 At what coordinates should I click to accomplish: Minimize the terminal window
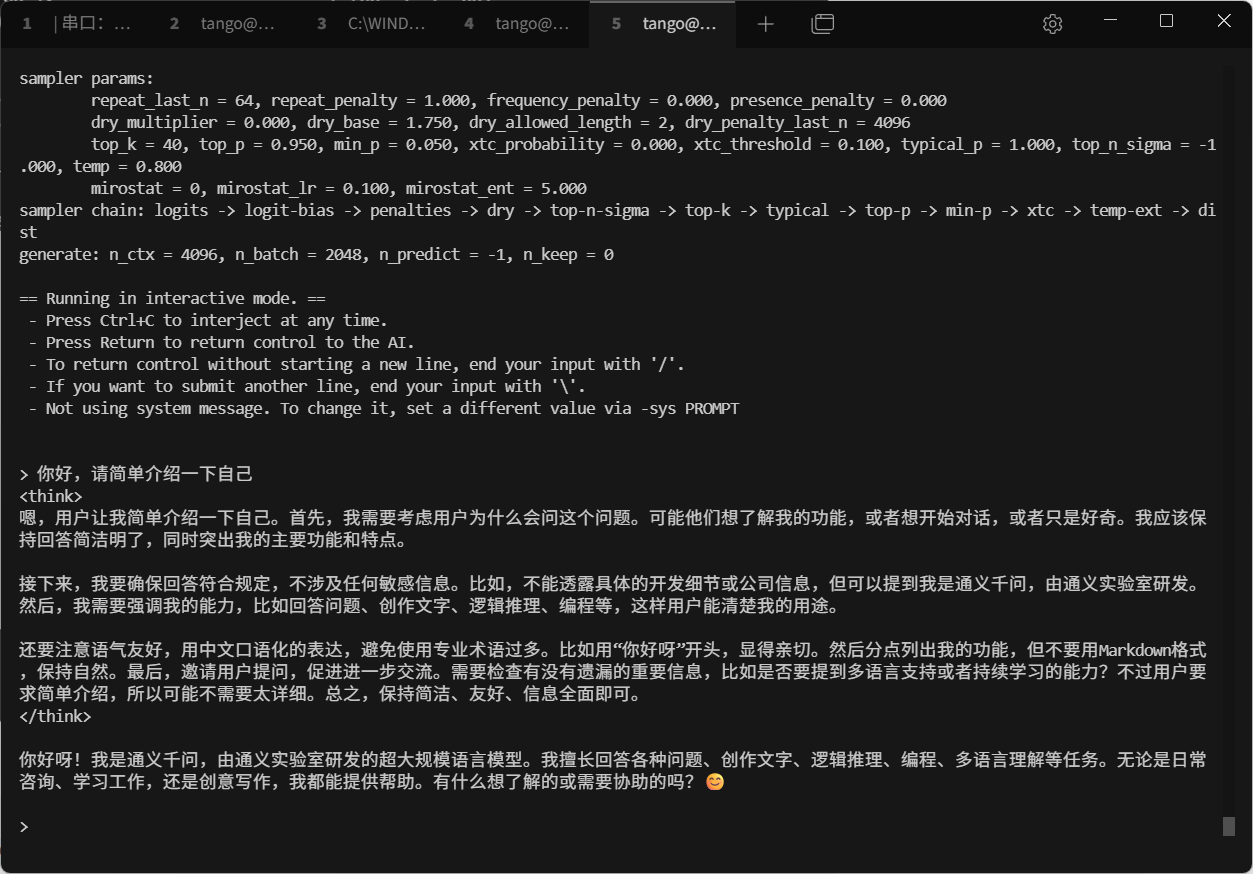tap(1109, 21)
